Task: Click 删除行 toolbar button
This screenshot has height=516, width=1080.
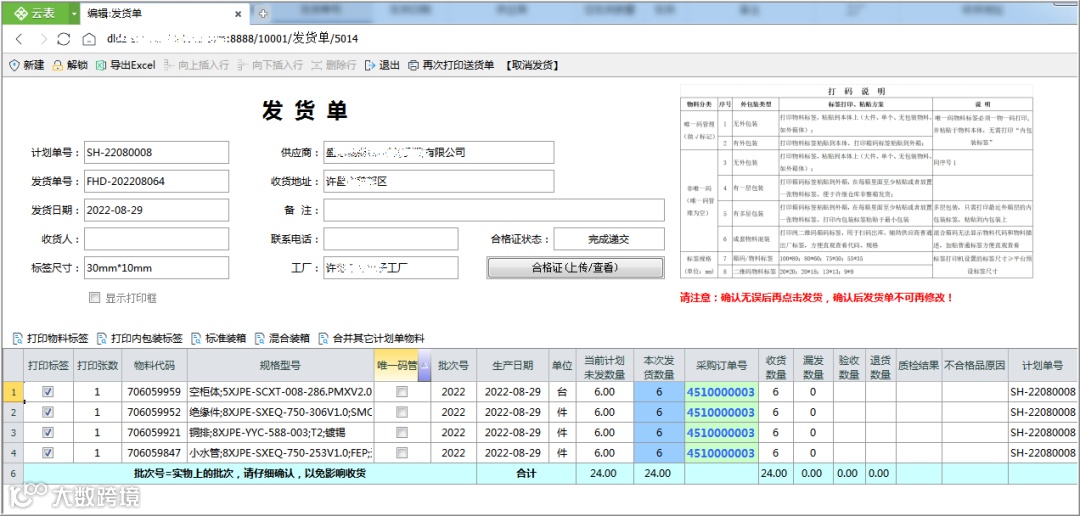Action: 333,65
